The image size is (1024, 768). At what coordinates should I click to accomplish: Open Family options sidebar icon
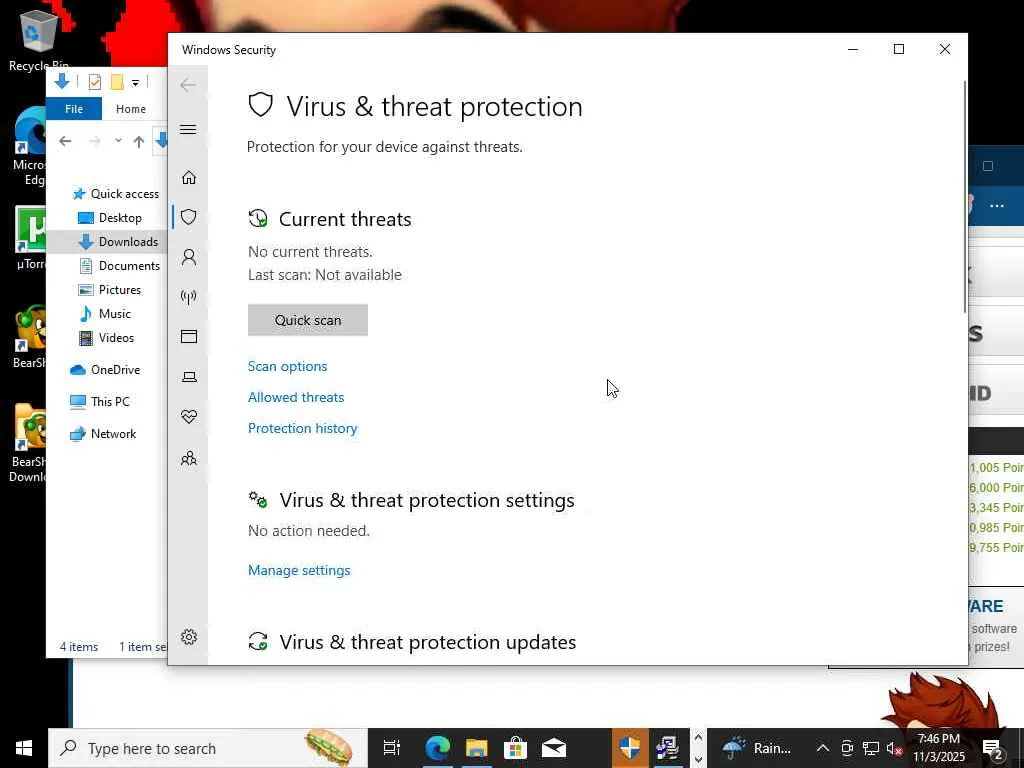[x=189, y=458]
